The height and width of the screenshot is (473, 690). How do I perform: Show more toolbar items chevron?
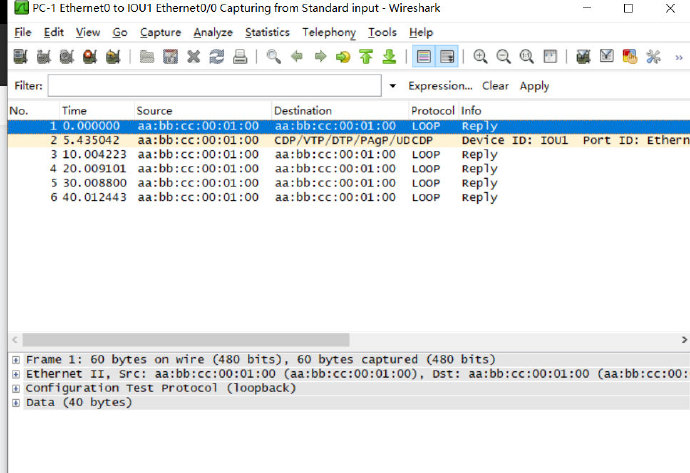tap(679, 57)
